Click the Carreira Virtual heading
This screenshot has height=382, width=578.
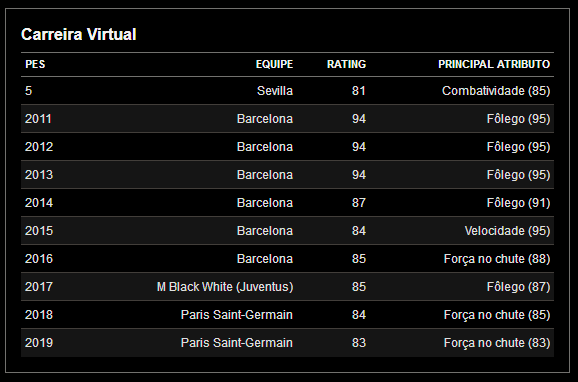point(79,34)
